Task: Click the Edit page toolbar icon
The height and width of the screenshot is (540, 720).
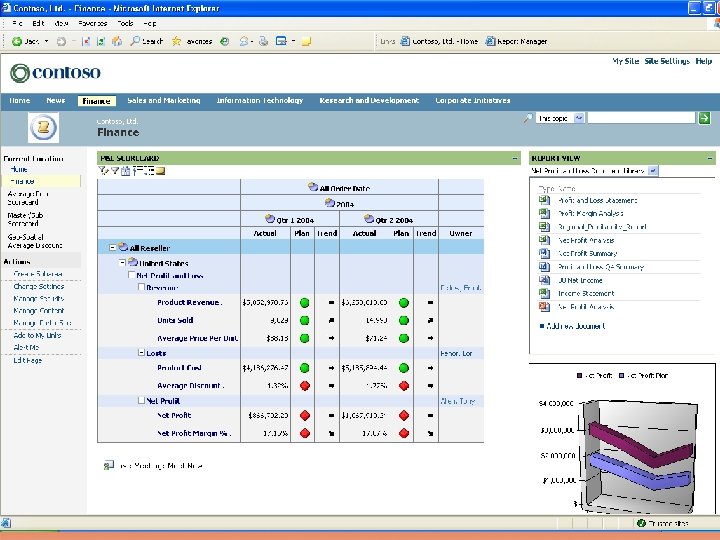Action: (x=281, y=41)
